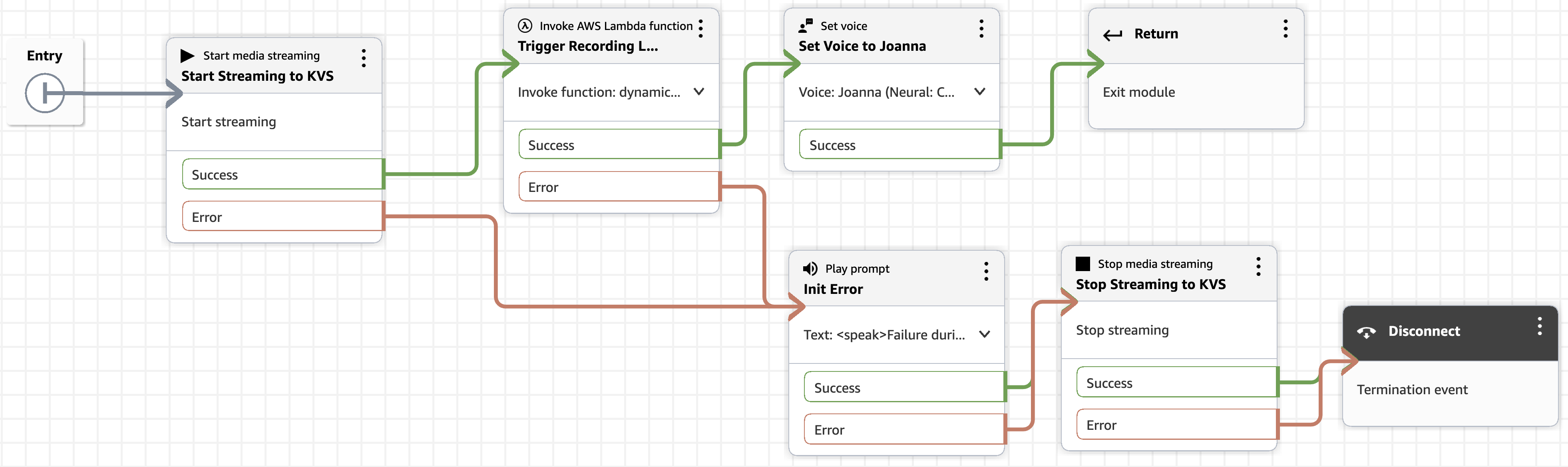Click the Entry start circle icon
1568x467 pixels.
point(44,93)
